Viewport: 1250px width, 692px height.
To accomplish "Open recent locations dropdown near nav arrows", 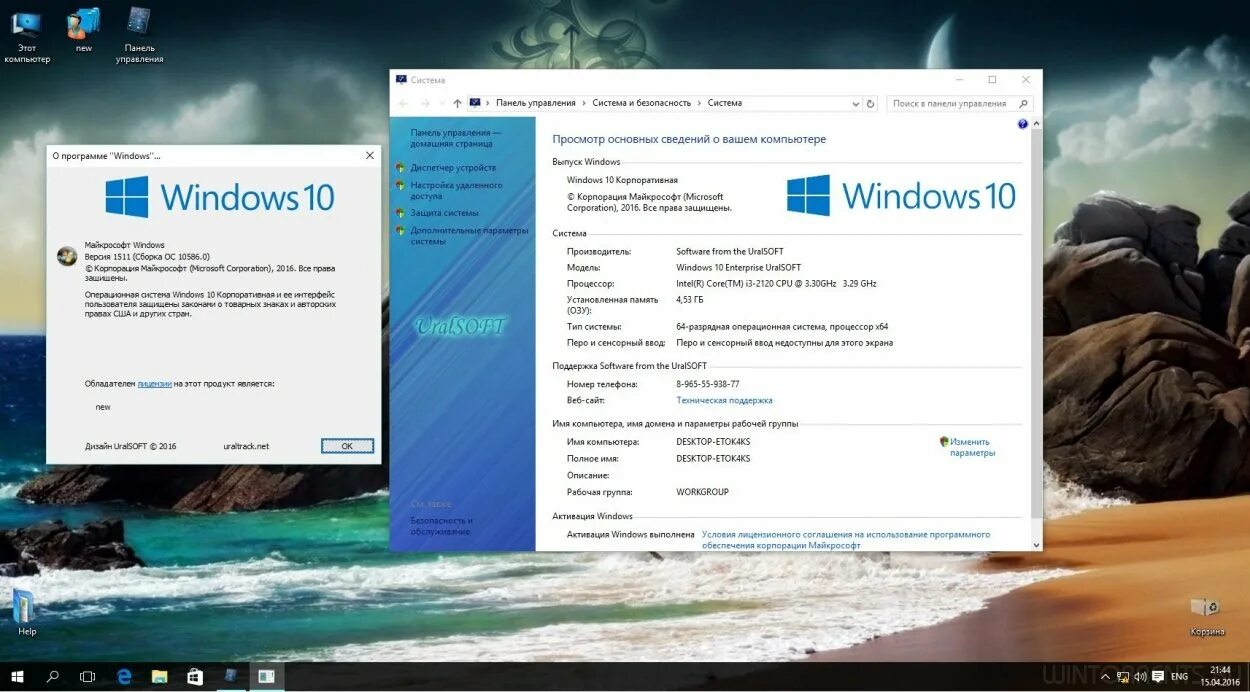I will (x=441, y=103).
